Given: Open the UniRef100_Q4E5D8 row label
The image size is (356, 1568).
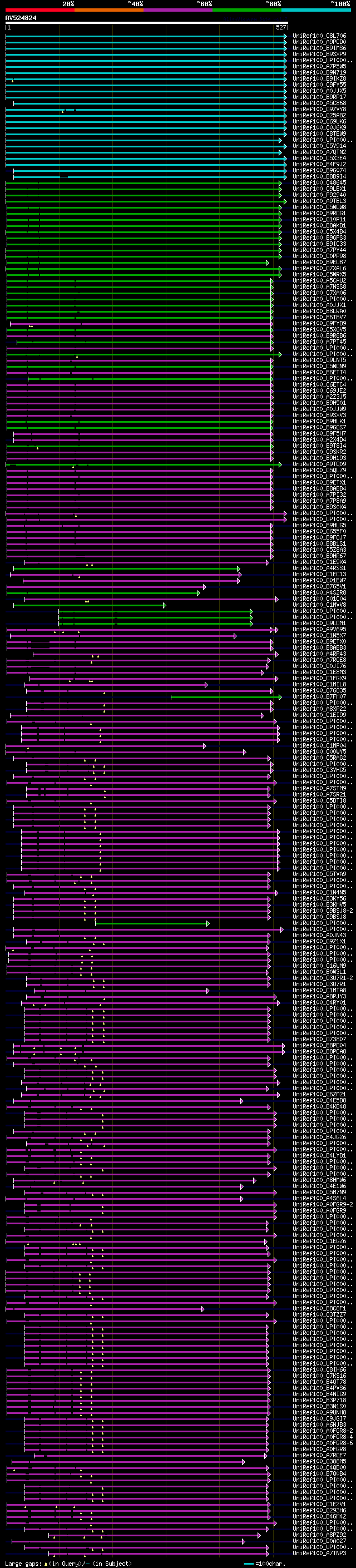Looking at the screenshot, I should [319, 1101].
